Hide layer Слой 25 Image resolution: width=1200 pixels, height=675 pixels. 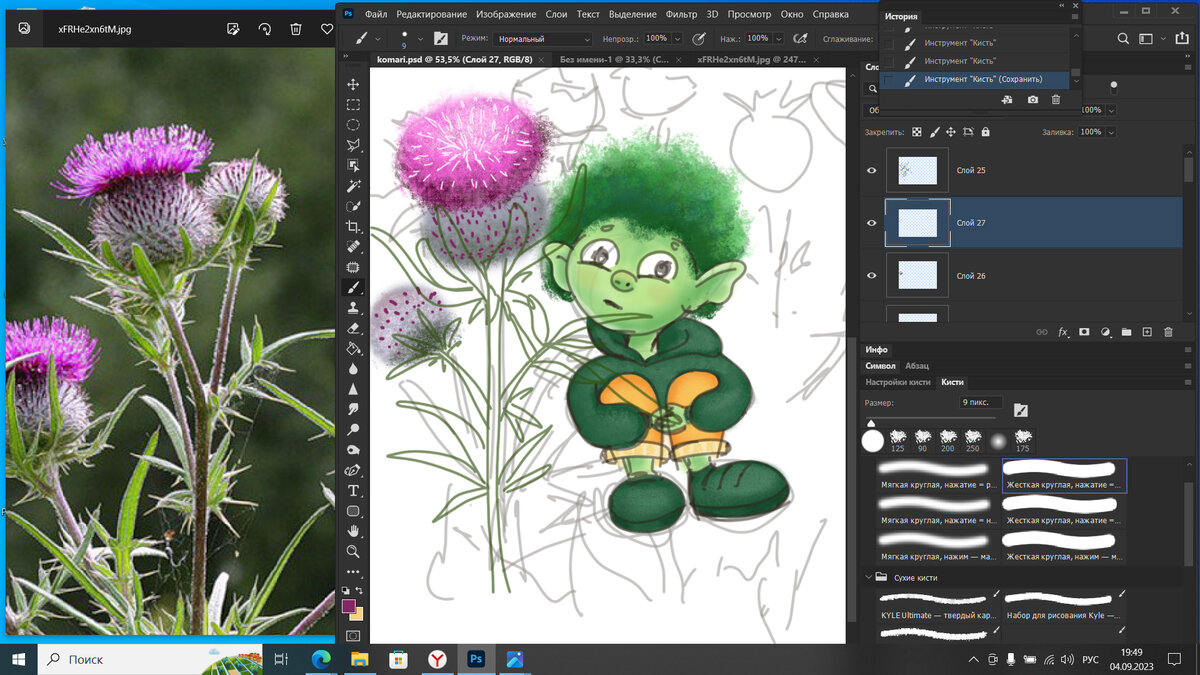click(871, 171)
